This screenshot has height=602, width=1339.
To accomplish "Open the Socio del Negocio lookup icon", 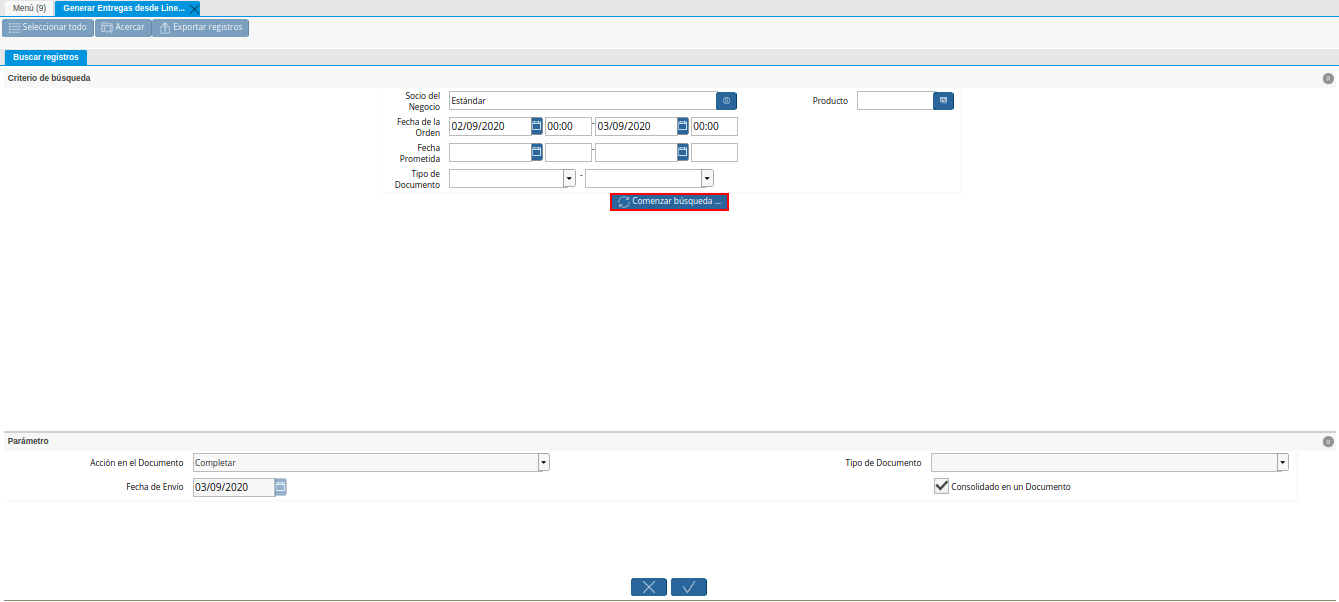I will pyautogui.click(x=726, y=101).
